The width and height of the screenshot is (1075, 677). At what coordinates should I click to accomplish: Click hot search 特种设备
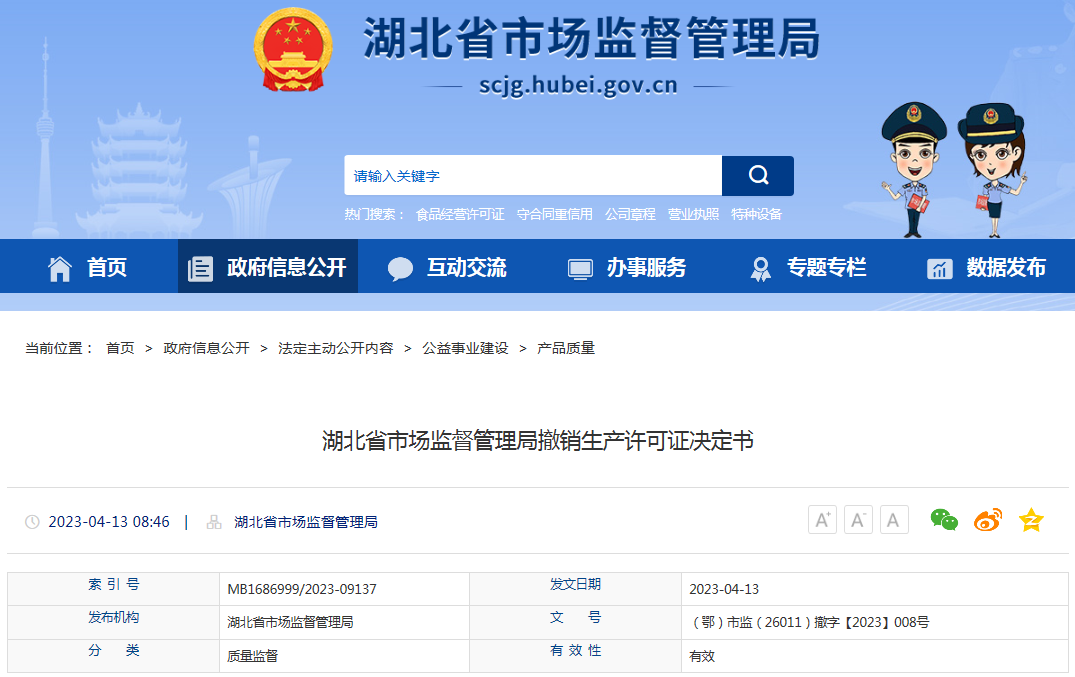[x=756, y=214]
